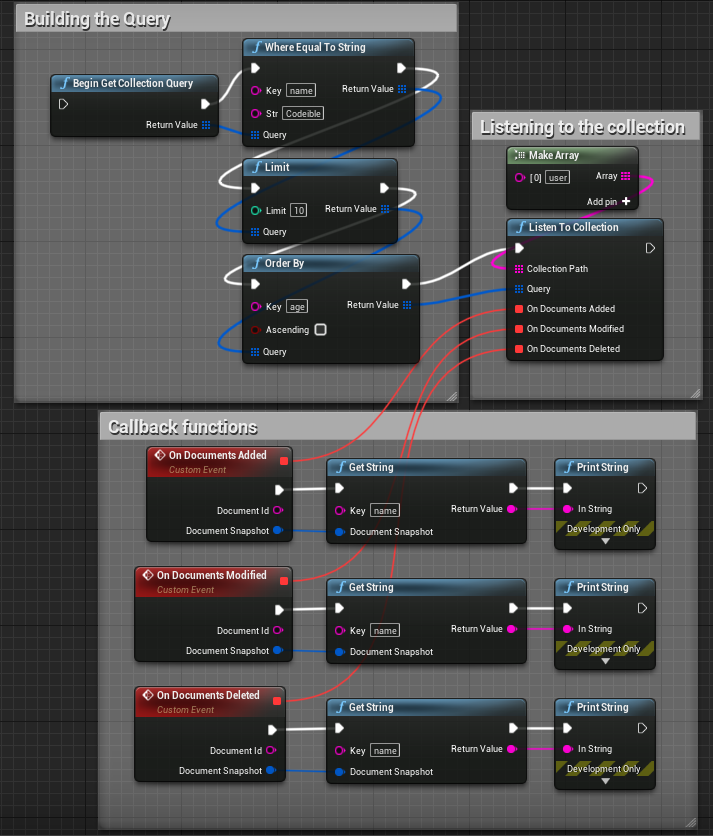Select the Limit node title bar
The image size is (713, 836).
point(320,167)
